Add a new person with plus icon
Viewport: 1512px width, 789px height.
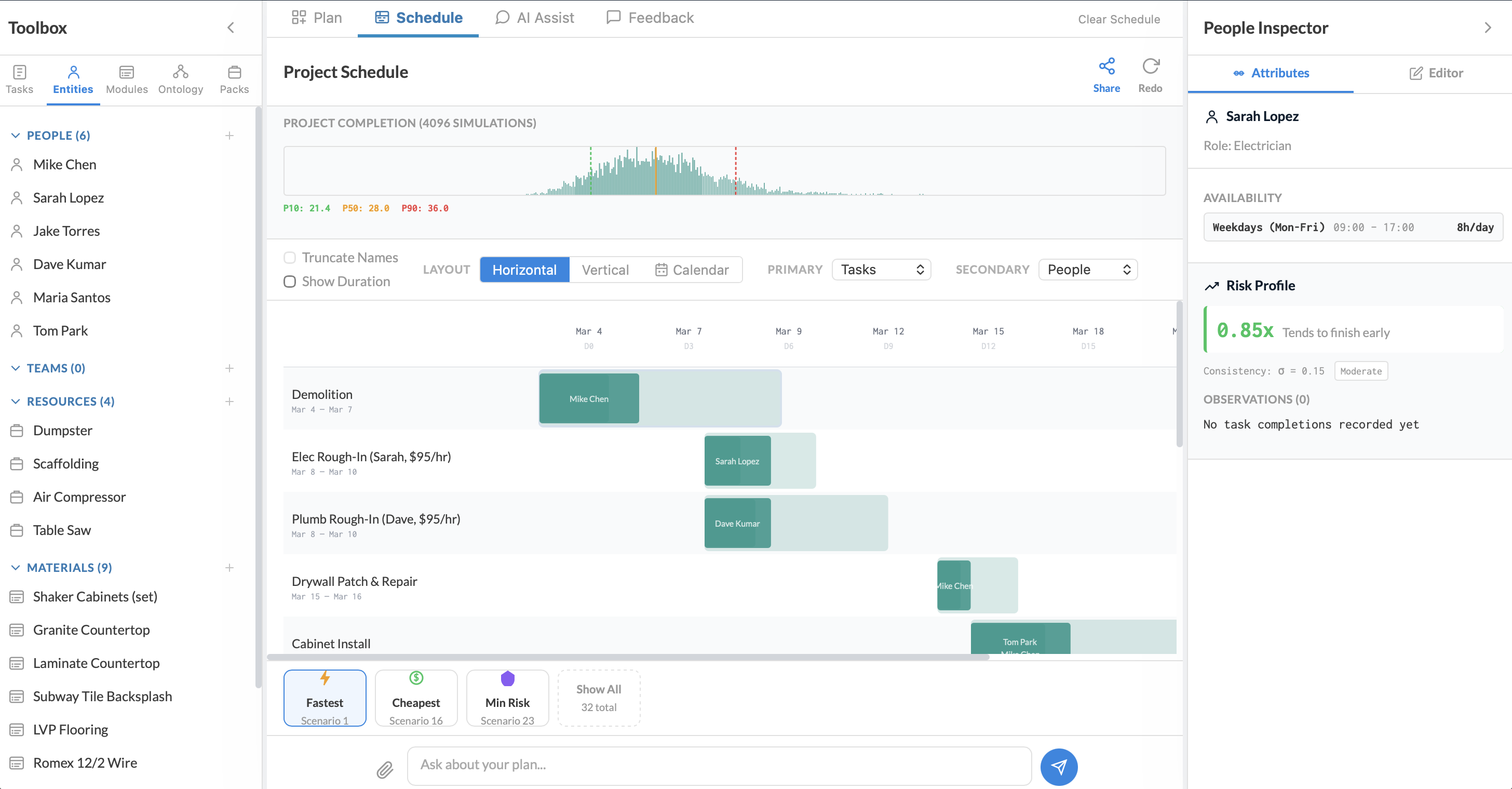tap(230, 136)
